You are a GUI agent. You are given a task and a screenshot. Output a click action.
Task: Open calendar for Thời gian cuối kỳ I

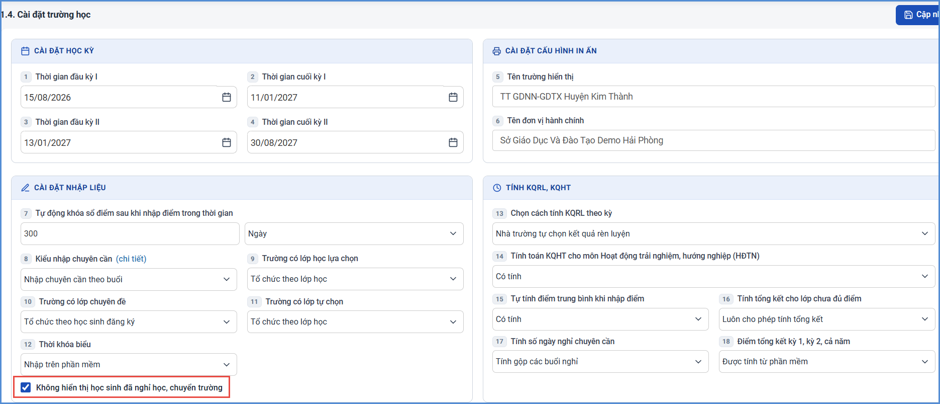click(x=453, y=97)
